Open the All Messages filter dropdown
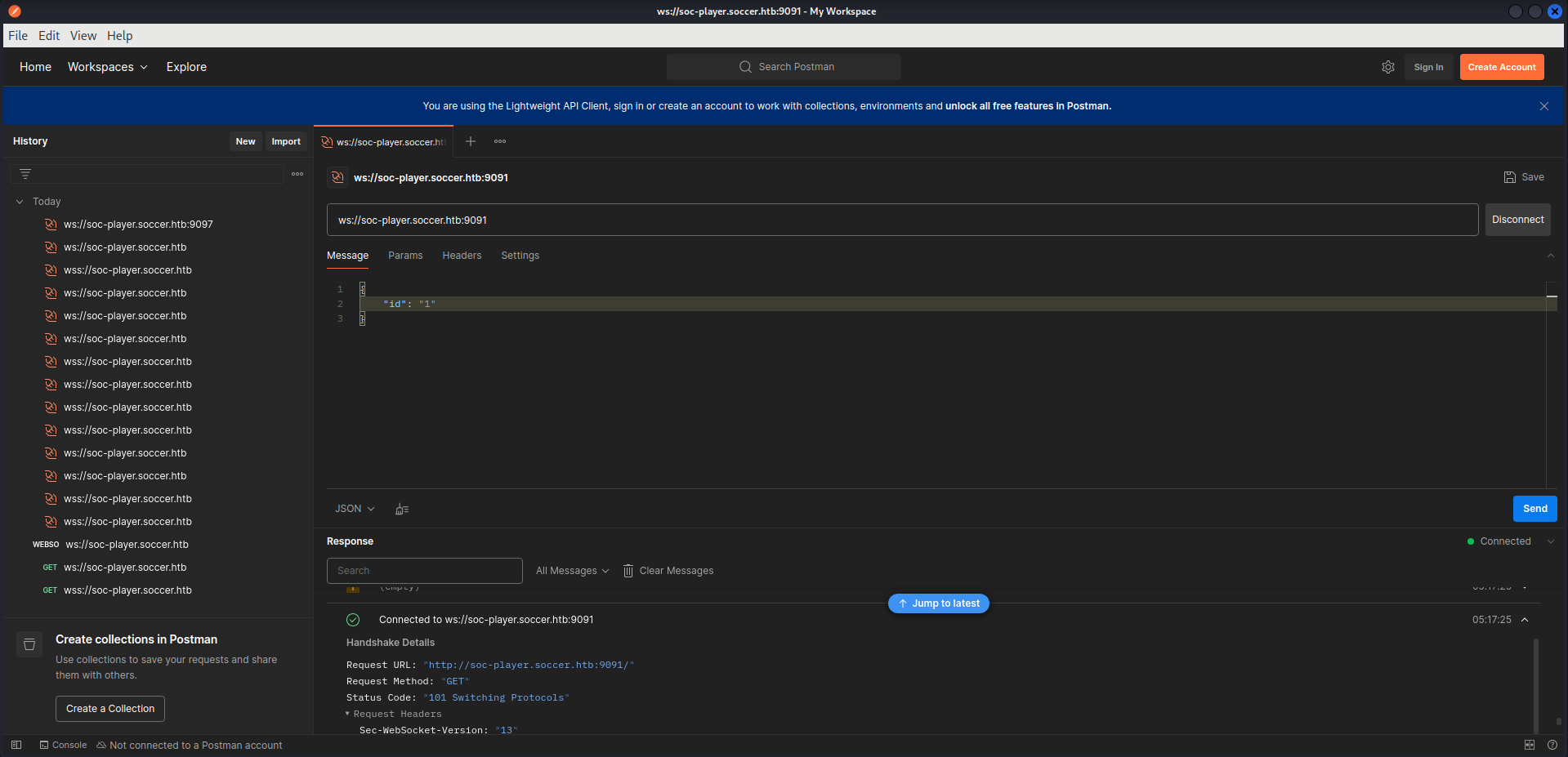This screenshot has width=1568, height=757. click(572, 571)
